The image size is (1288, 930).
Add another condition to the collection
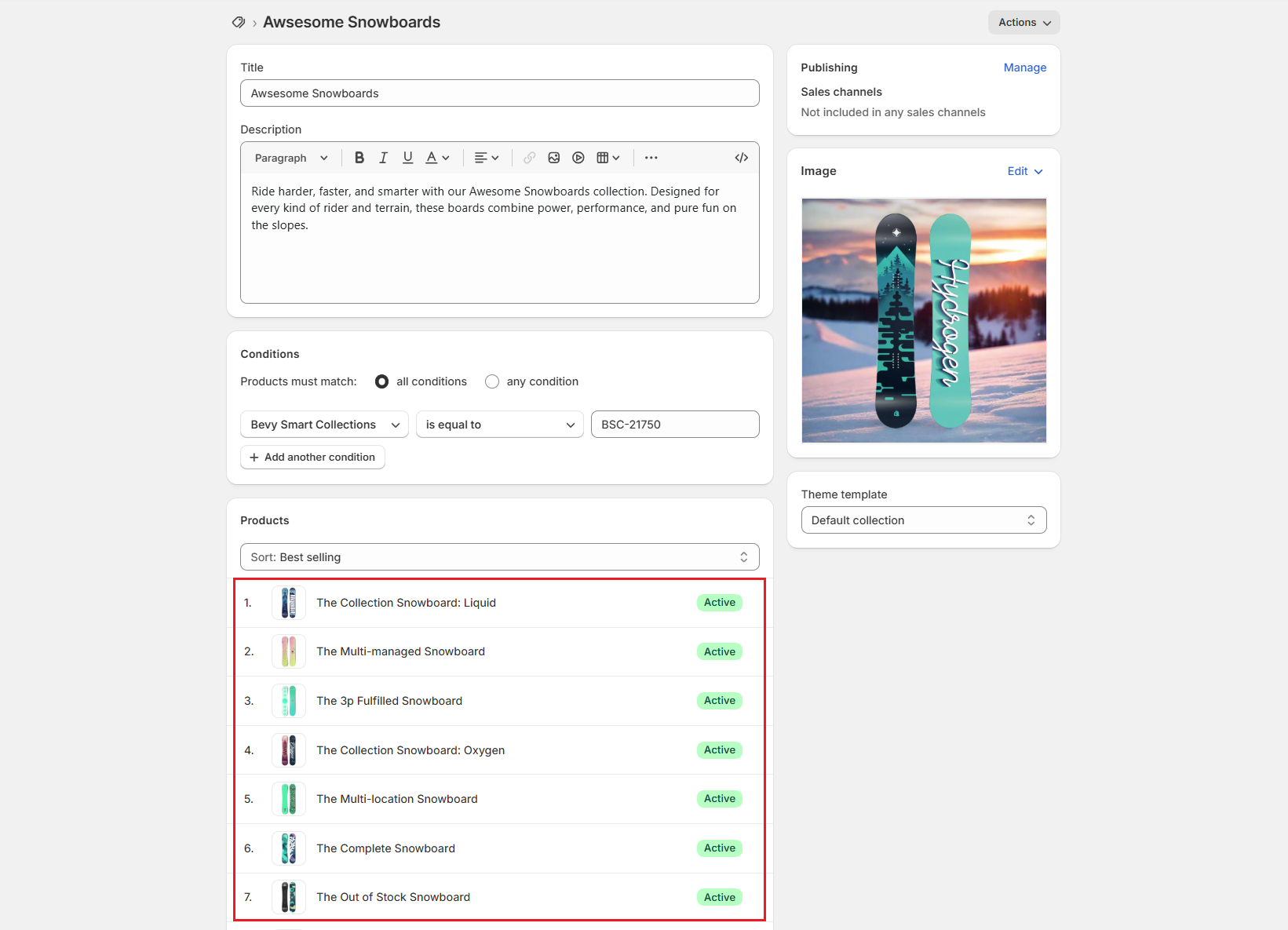[312, 457]
